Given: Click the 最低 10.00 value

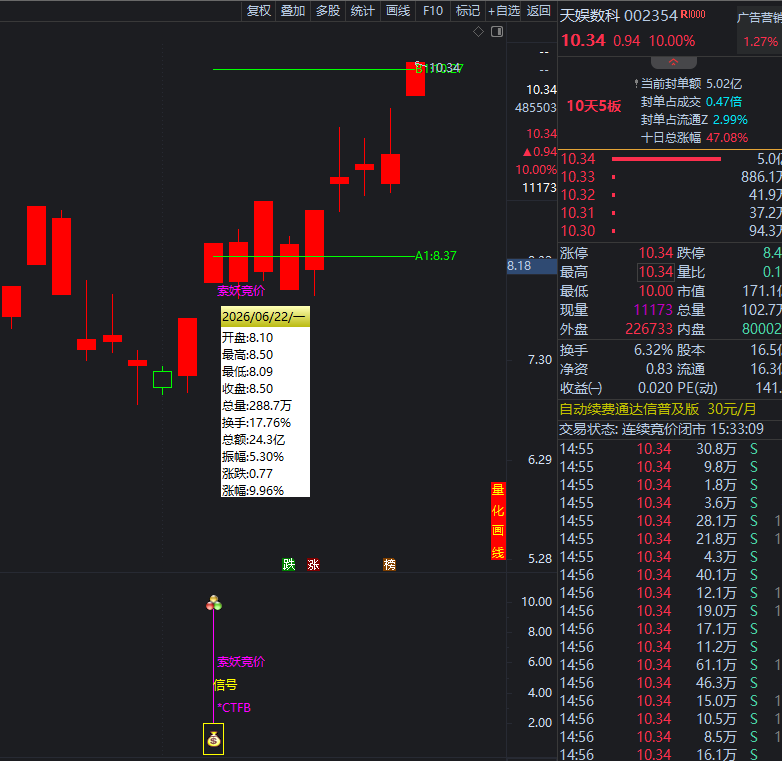Looking at the screenshot, I should pos(656,291).
